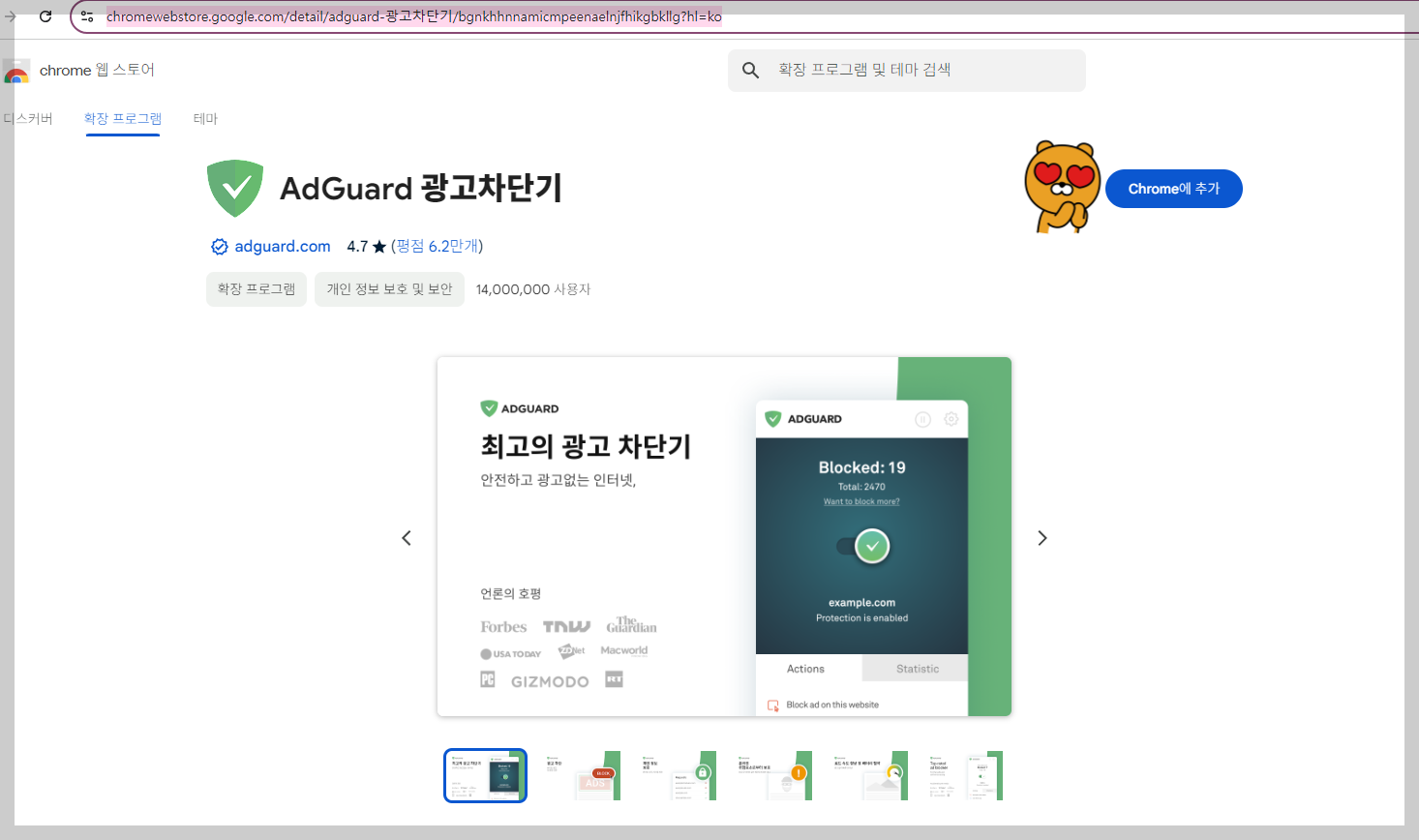Select the second thumbnail with ADS block
The height and width of the screenshot is (840, 1419).
[581, 775]
